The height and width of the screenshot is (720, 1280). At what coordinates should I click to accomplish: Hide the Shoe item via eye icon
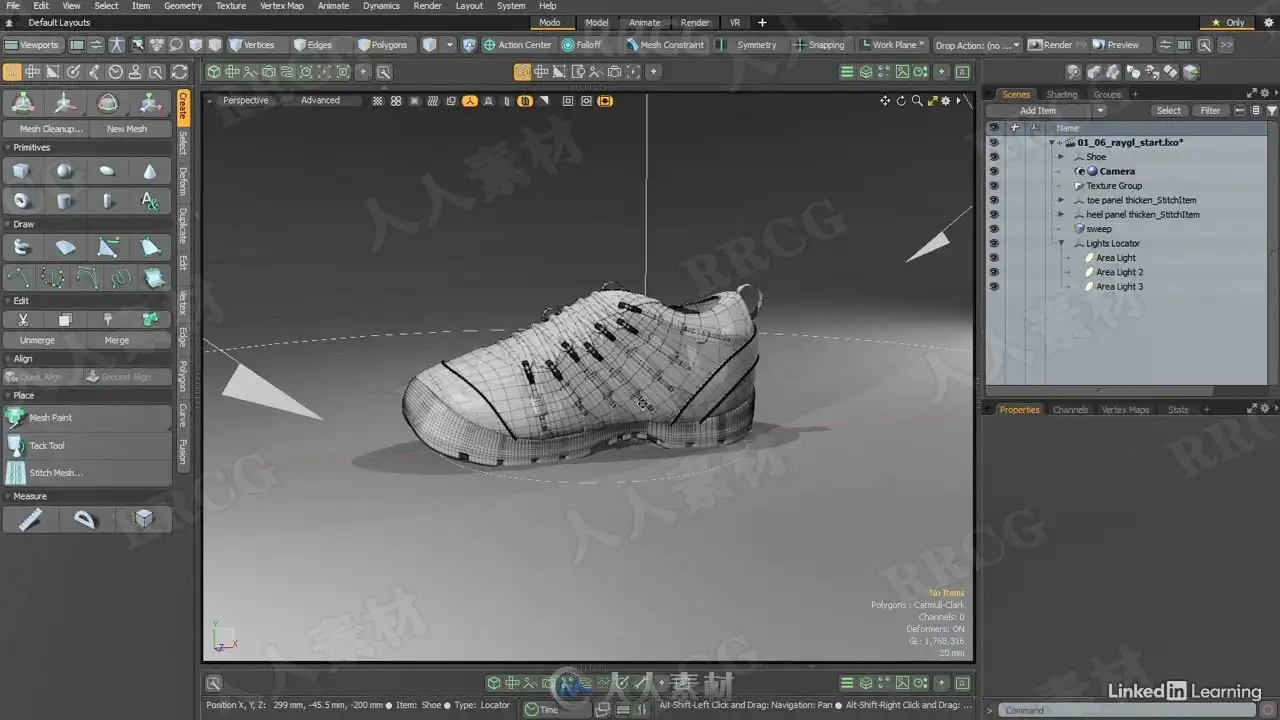pyautogui.click(x=993, y=157)
